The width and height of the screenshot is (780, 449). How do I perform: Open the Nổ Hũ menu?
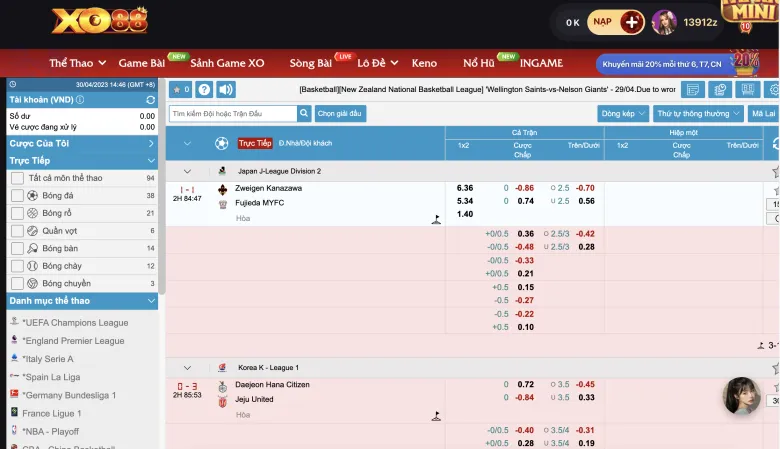tap(479, 63)
